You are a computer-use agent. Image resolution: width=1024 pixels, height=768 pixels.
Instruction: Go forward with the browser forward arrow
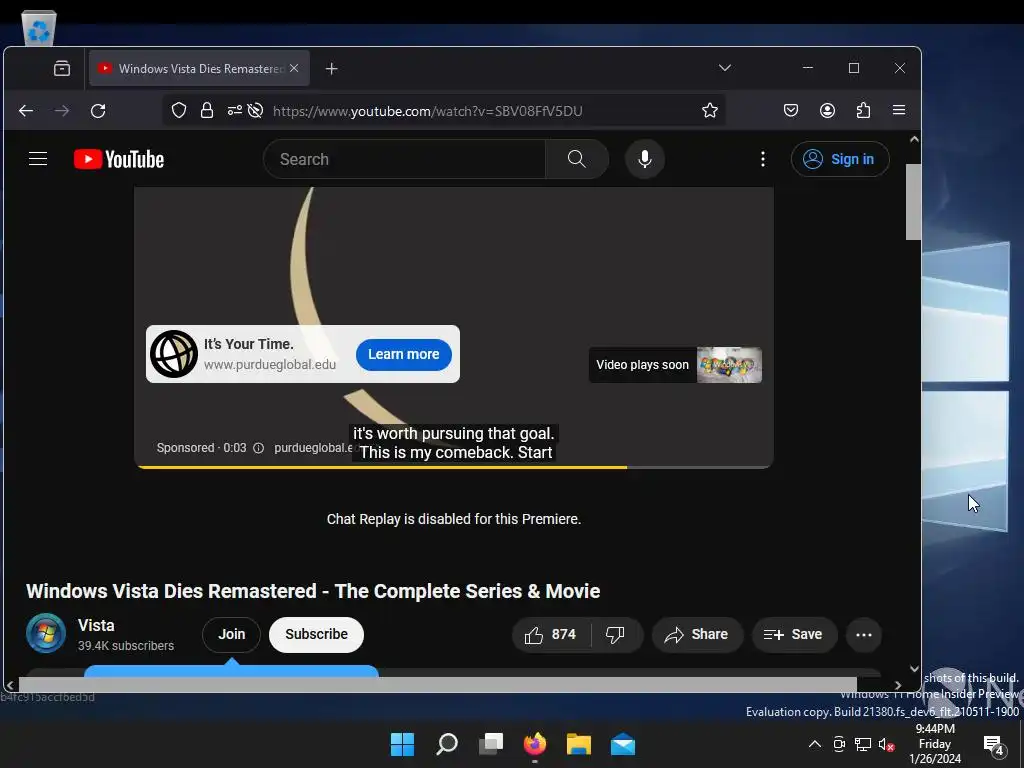click(62, 110)
